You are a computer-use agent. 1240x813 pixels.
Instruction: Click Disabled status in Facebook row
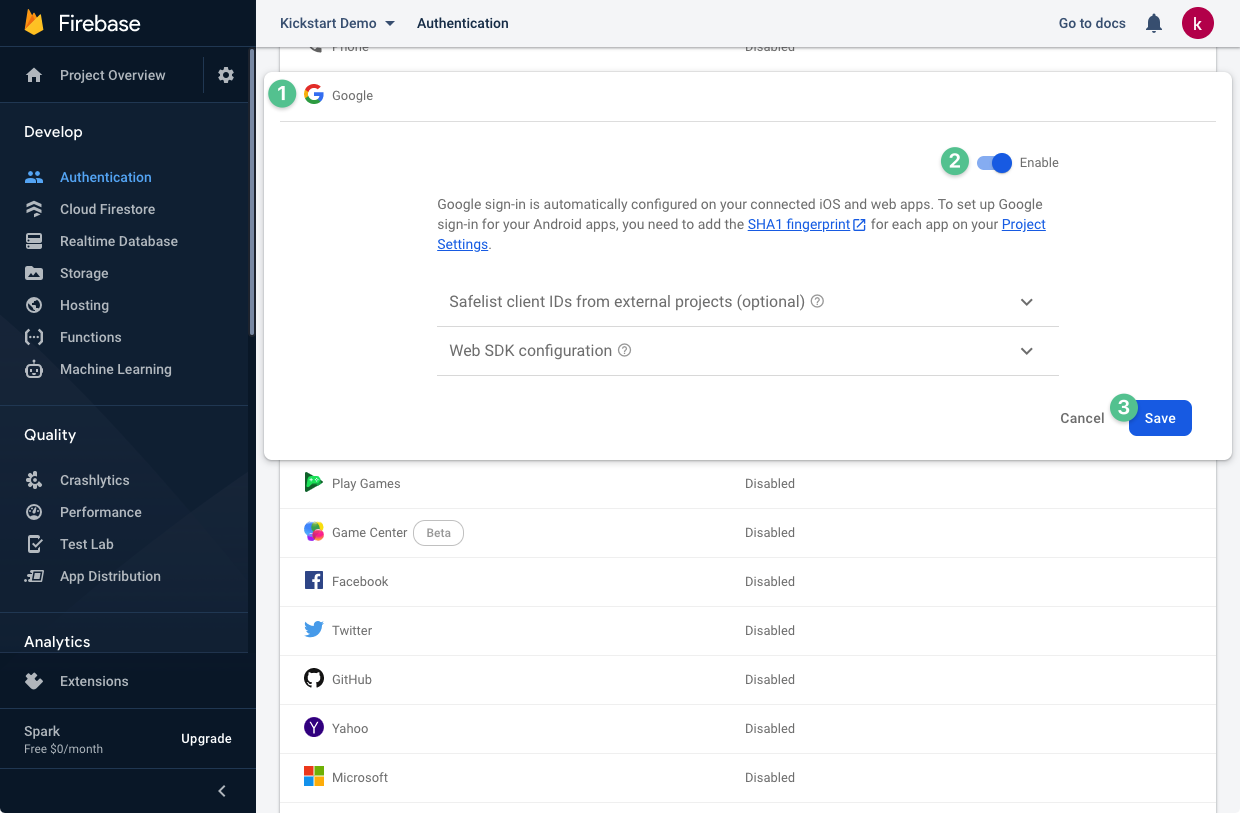coord(770,581)
